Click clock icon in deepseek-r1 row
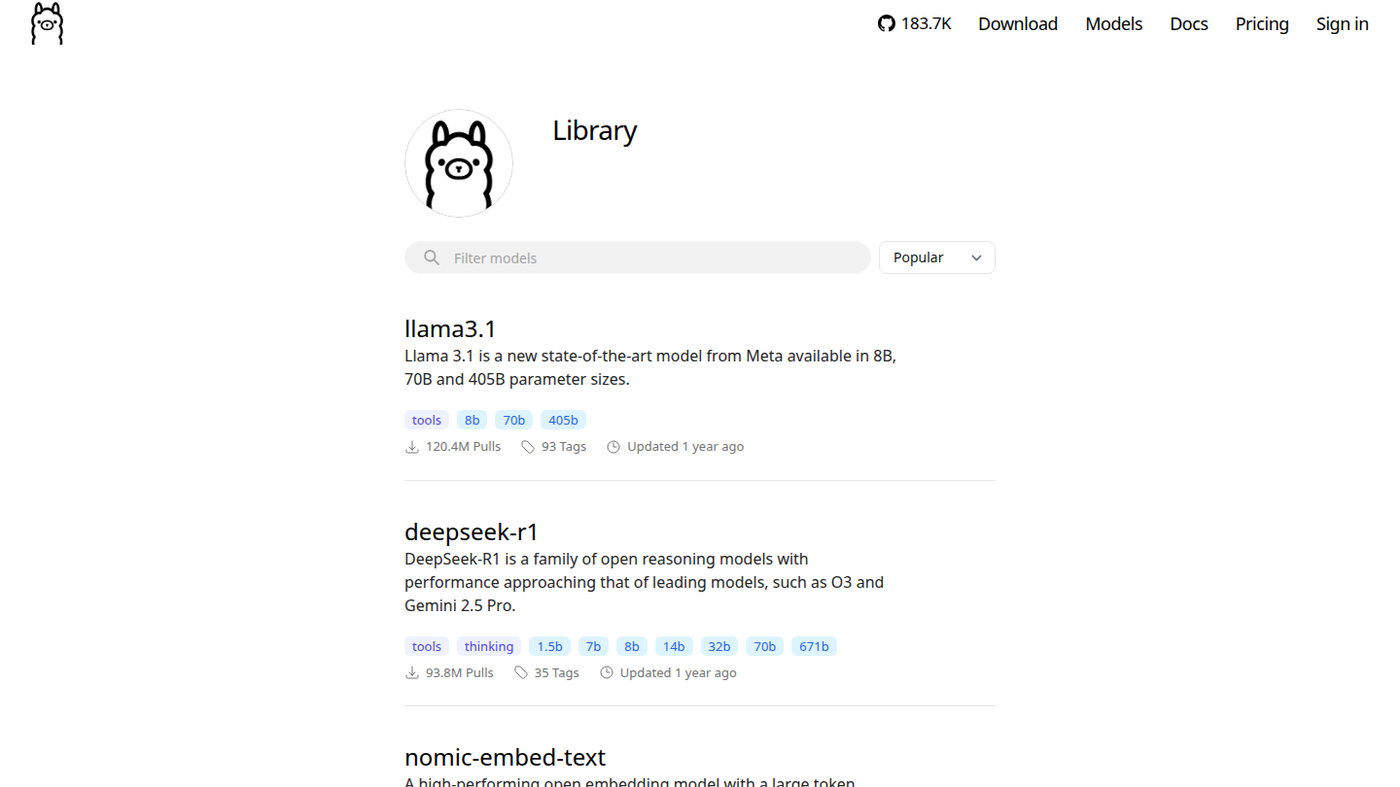Screen dimensions: 1400x787 coord(606,673)
